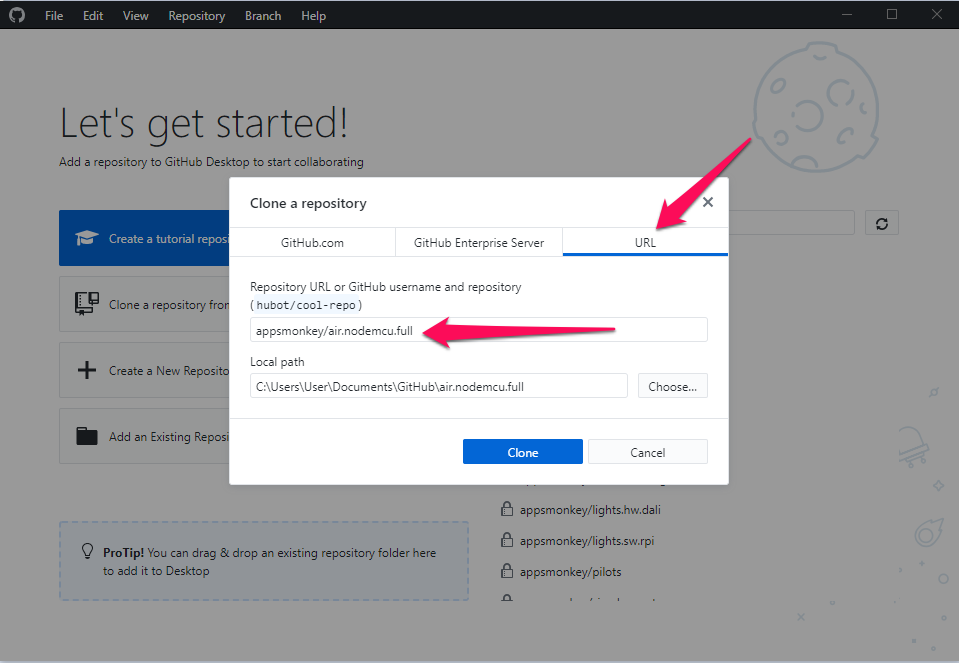Screen dimensions: 959x663
Task: Switch to the GitHub.com tab
Action: point(312,243)
